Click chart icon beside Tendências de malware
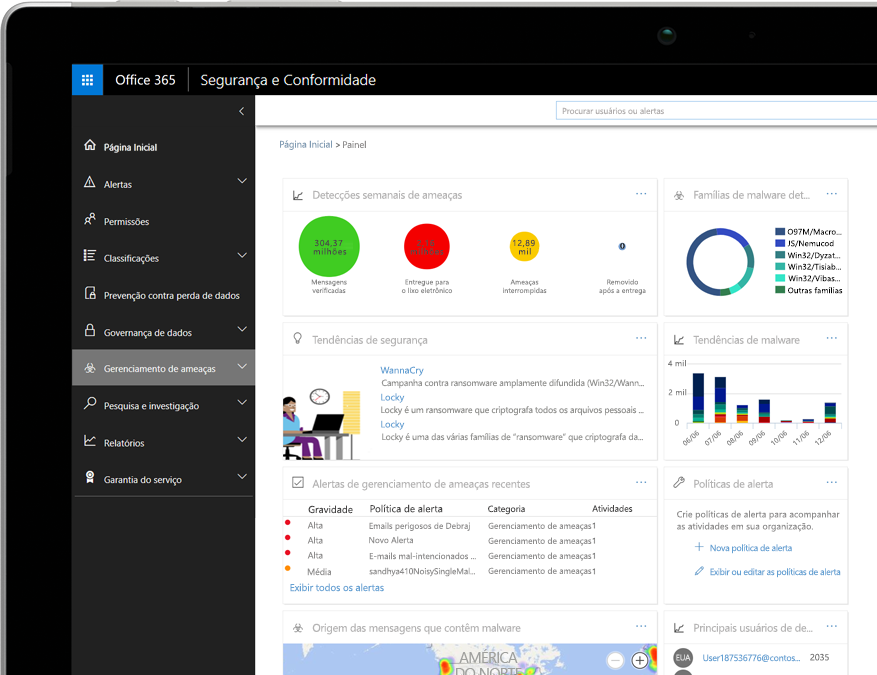Image resolution: width=877 pixels, height=675 pixels. 679,339
